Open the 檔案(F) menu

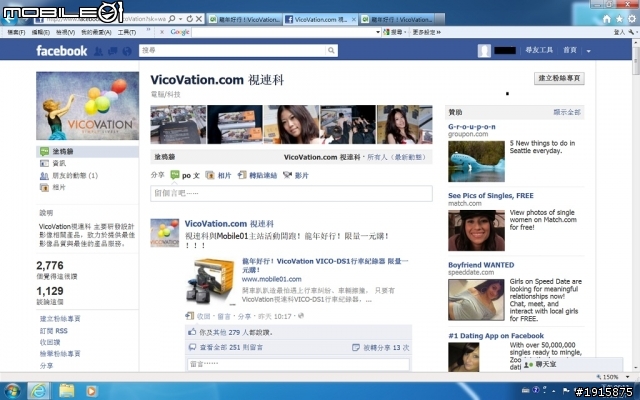coord(16,32)
